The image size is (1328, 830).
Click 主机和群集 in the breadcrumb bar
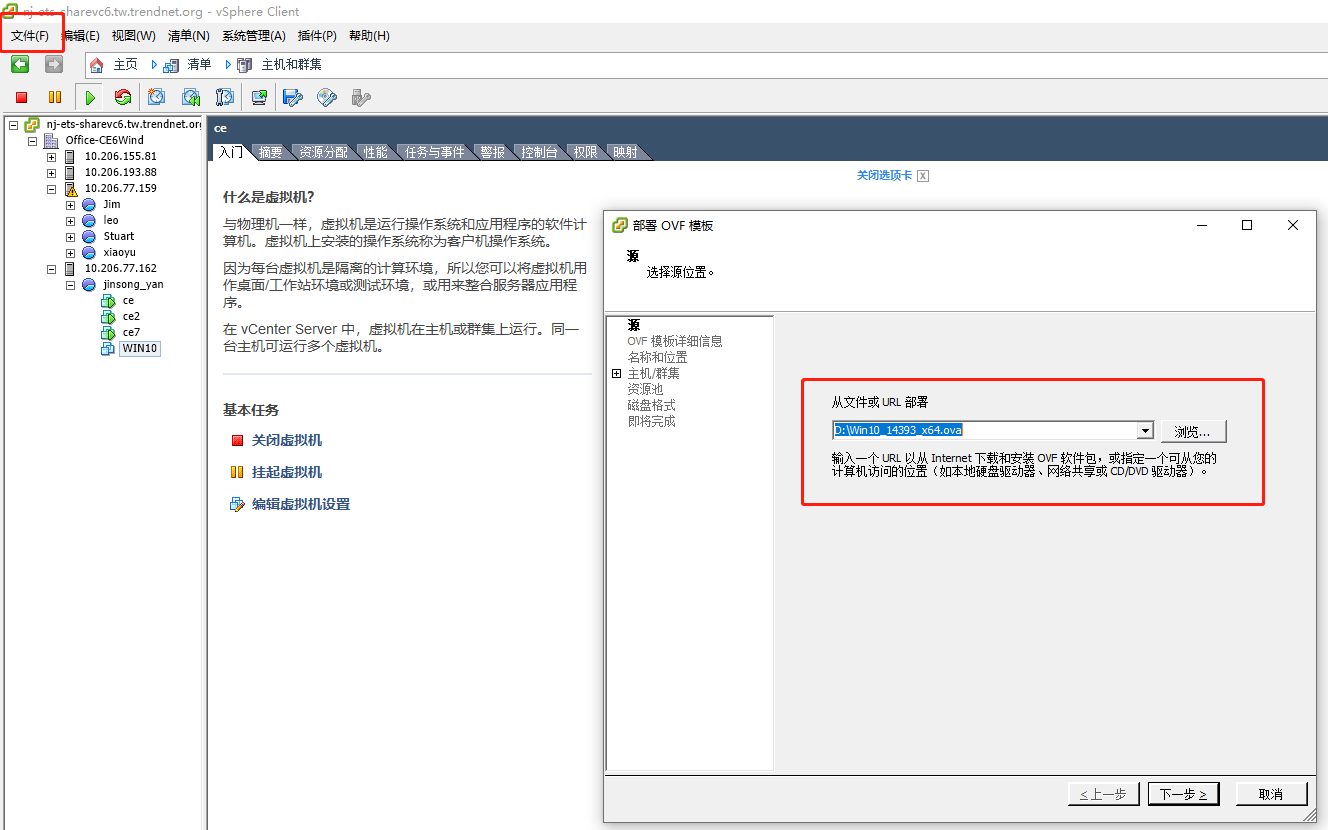coord(292,65)
